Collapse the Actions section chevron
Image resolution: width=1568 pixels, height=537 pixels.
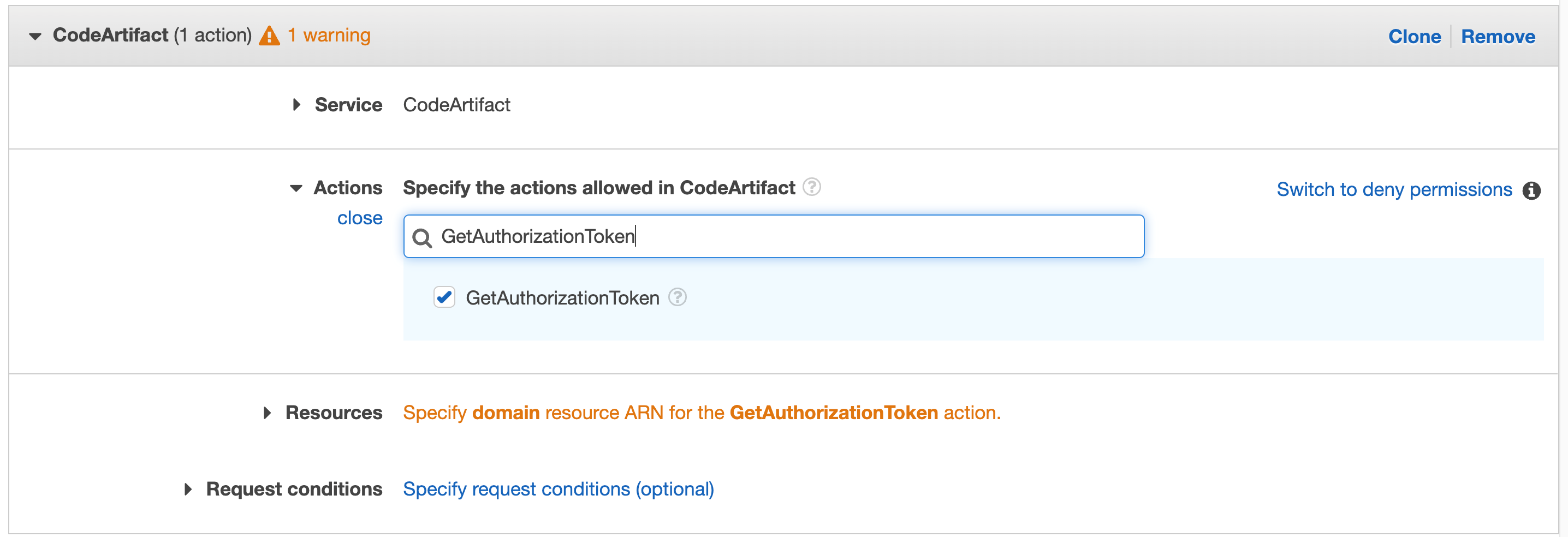click(x=296, y=188)
